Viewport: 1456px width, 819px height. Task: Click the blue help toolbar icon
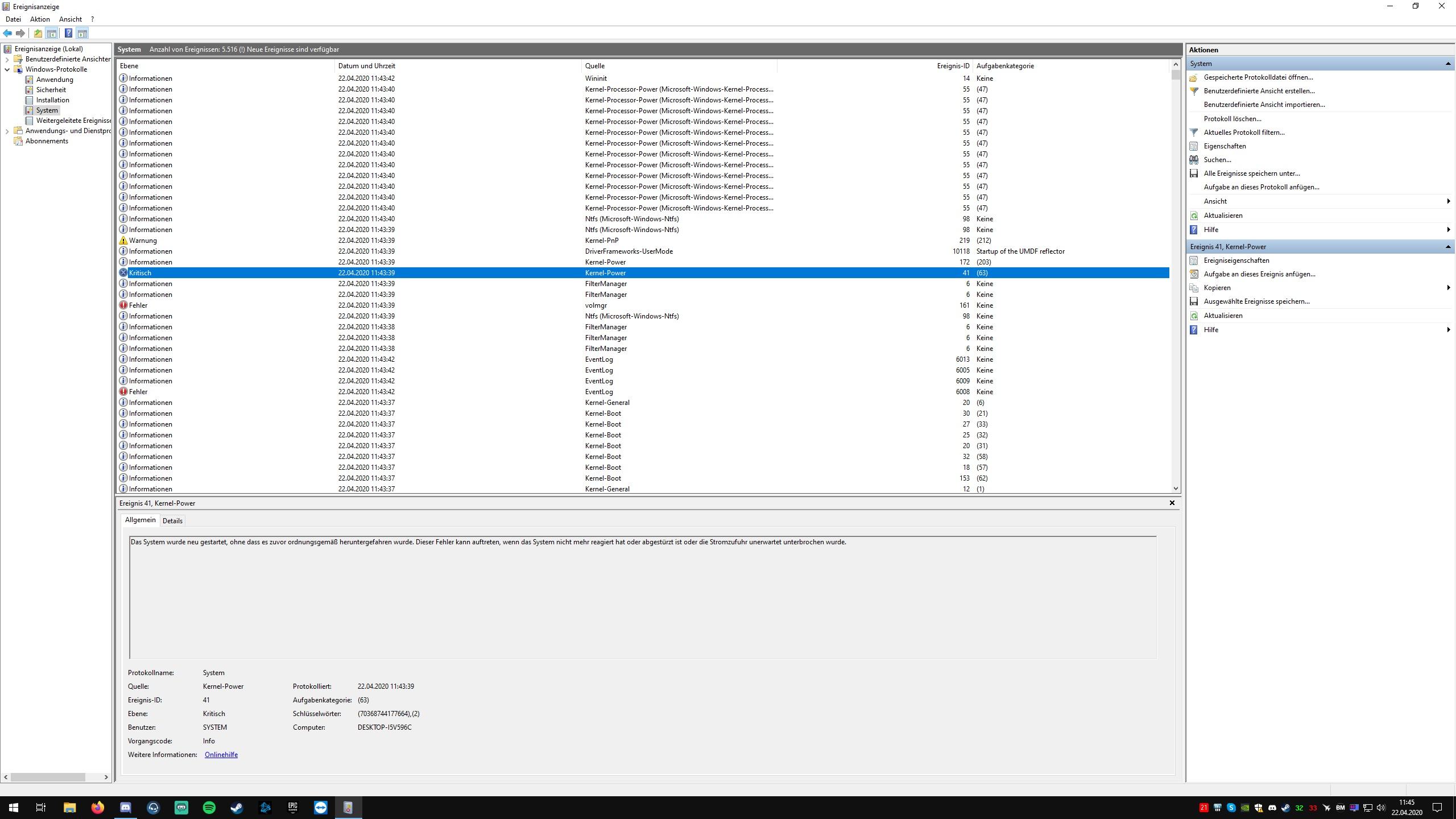pyautogui.click(x=68, y=33)
